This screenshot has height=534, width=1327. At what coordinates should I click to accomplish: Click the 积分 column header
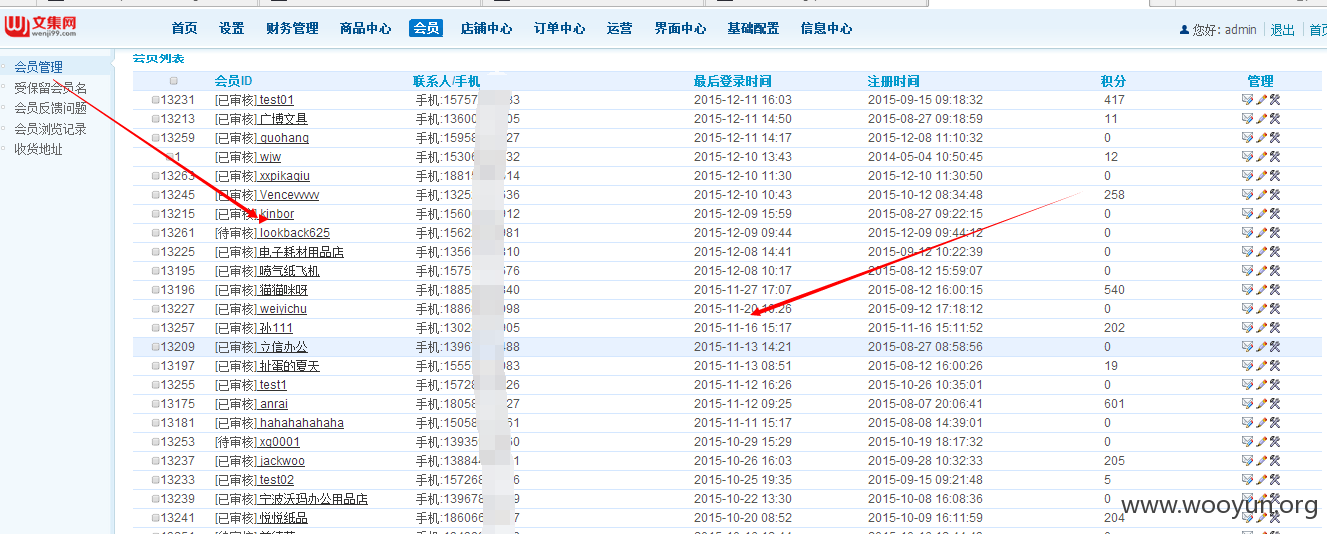[x=1113, y=81]
